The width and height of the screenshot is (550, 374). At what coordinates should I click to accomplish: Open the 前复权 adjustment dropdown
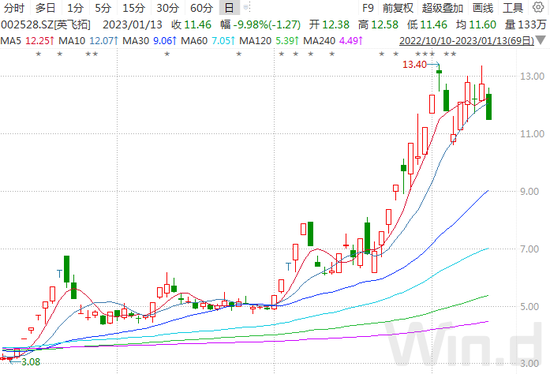(398, 8)
